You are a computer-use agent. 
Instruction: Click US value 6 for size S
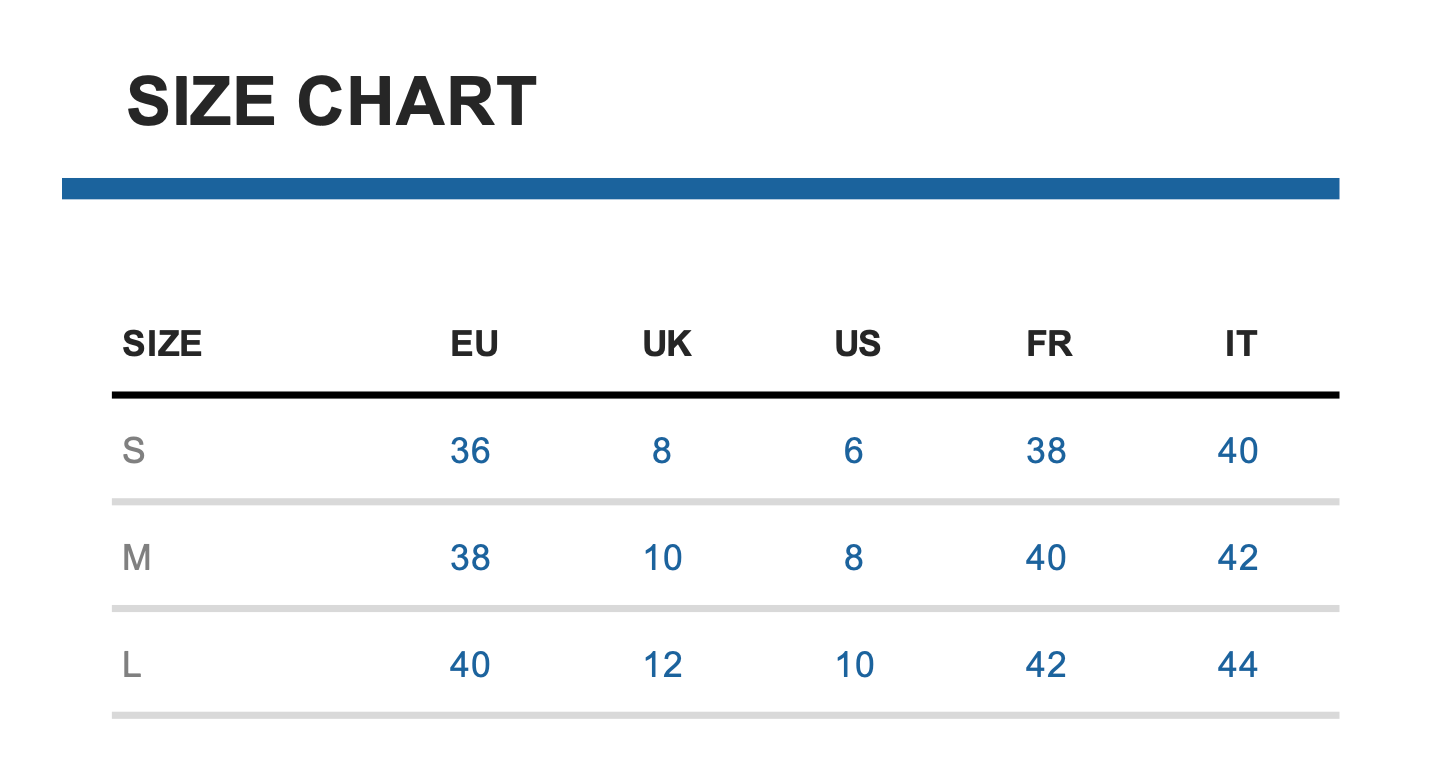853,451
